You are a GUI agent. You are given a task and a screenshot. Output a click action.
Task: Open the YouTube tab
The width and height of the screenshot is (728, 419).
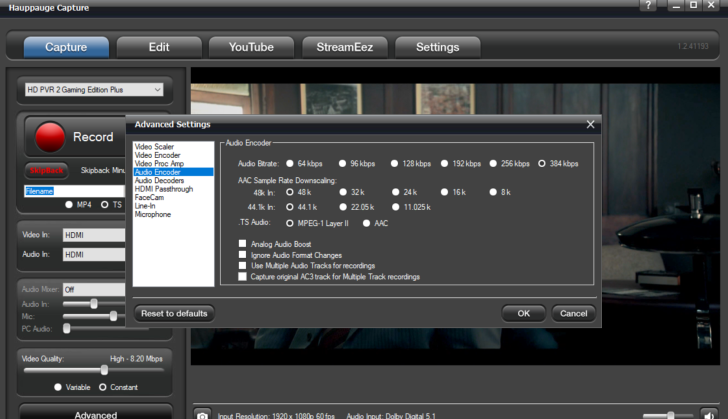click(x=251, y=47)
